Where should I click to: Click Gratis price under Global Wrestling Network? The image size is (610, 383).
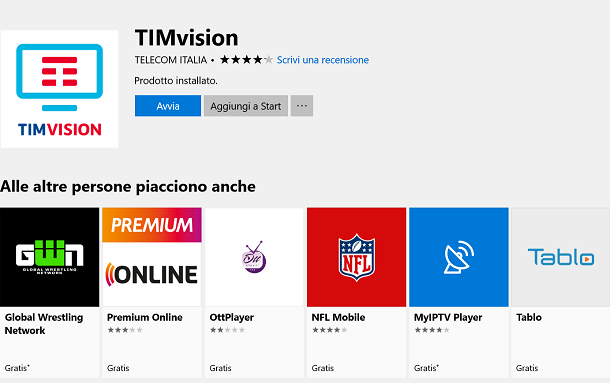(17, 368)
